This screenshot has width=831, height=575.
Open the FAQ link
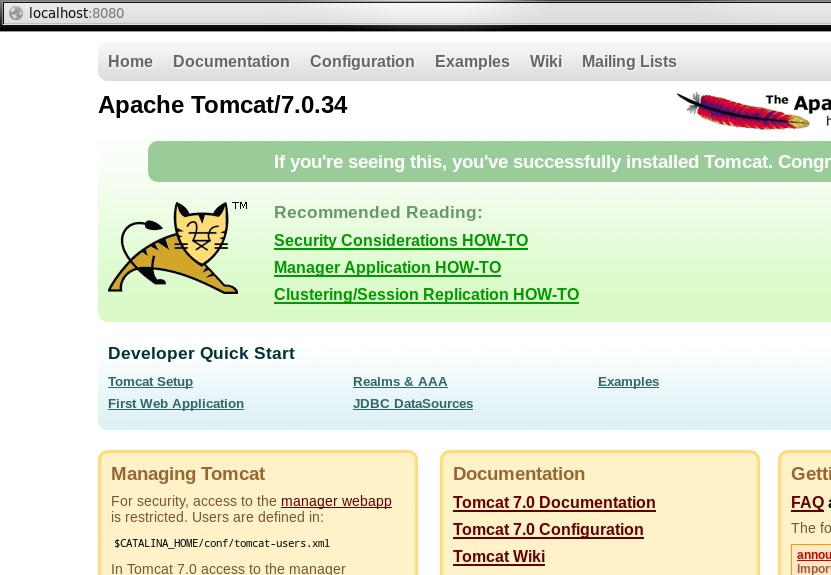[807, 502]
